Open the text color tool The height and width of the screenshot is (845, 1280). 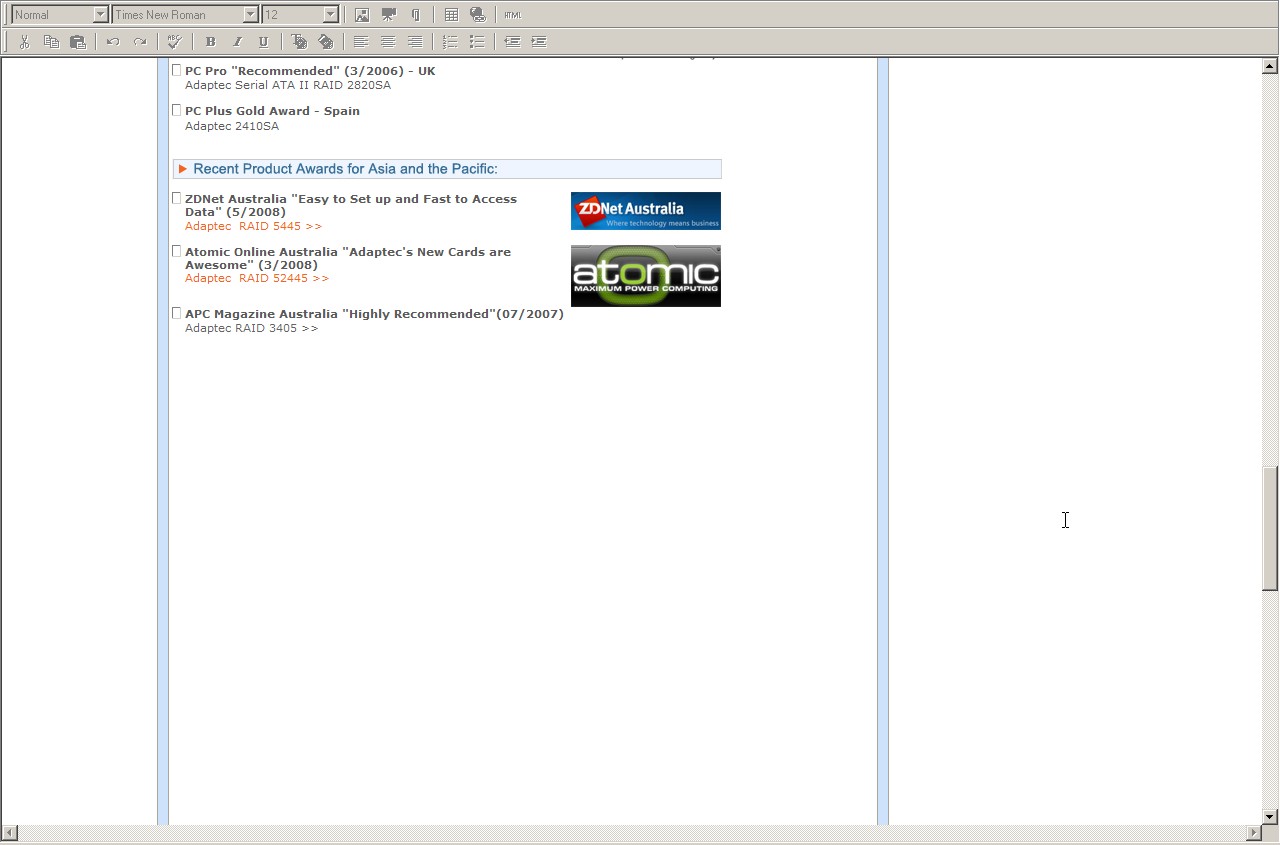tap(298, 42)
